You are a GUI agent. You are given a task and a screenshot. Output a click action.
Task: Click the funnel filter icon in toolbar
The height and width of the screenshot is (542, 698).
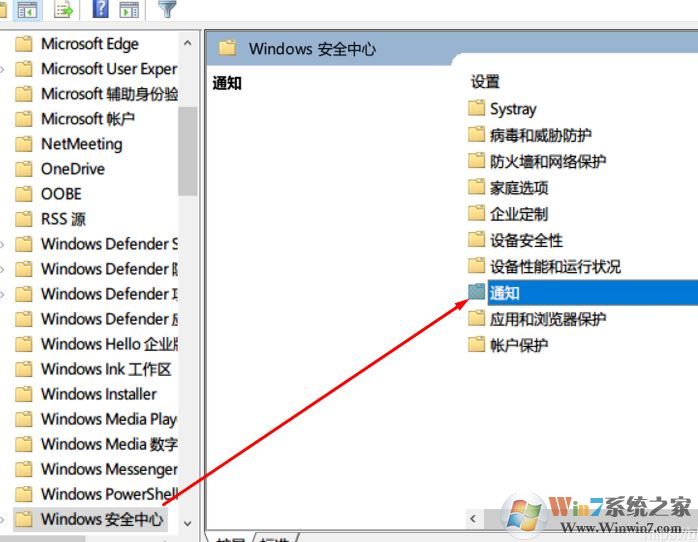pos(167,9)
